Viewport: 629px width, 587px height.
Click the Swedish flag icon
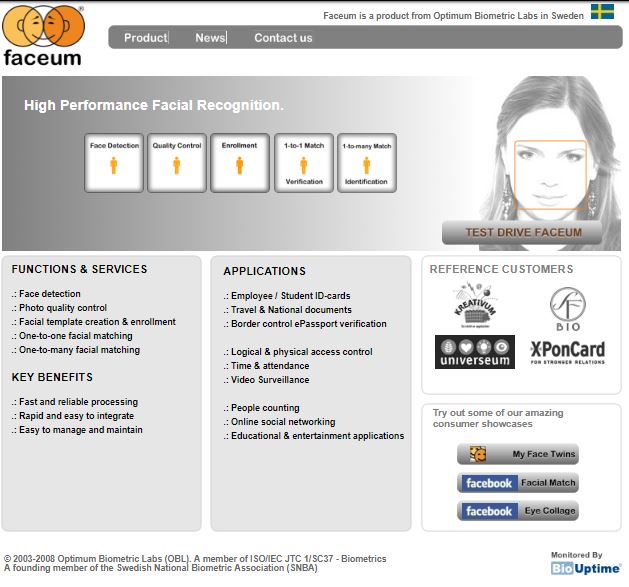click(x=603, y=12)
